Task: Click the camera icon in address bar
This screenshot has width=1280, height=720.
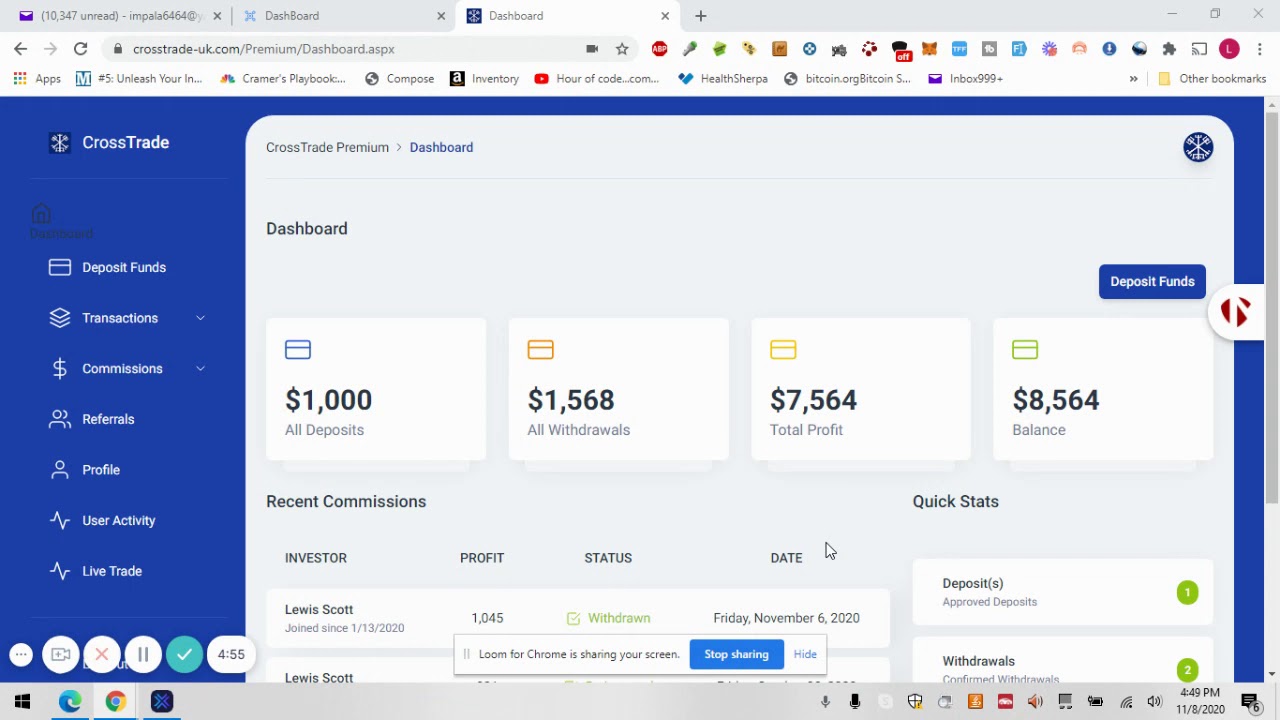Action: [592, 48]
